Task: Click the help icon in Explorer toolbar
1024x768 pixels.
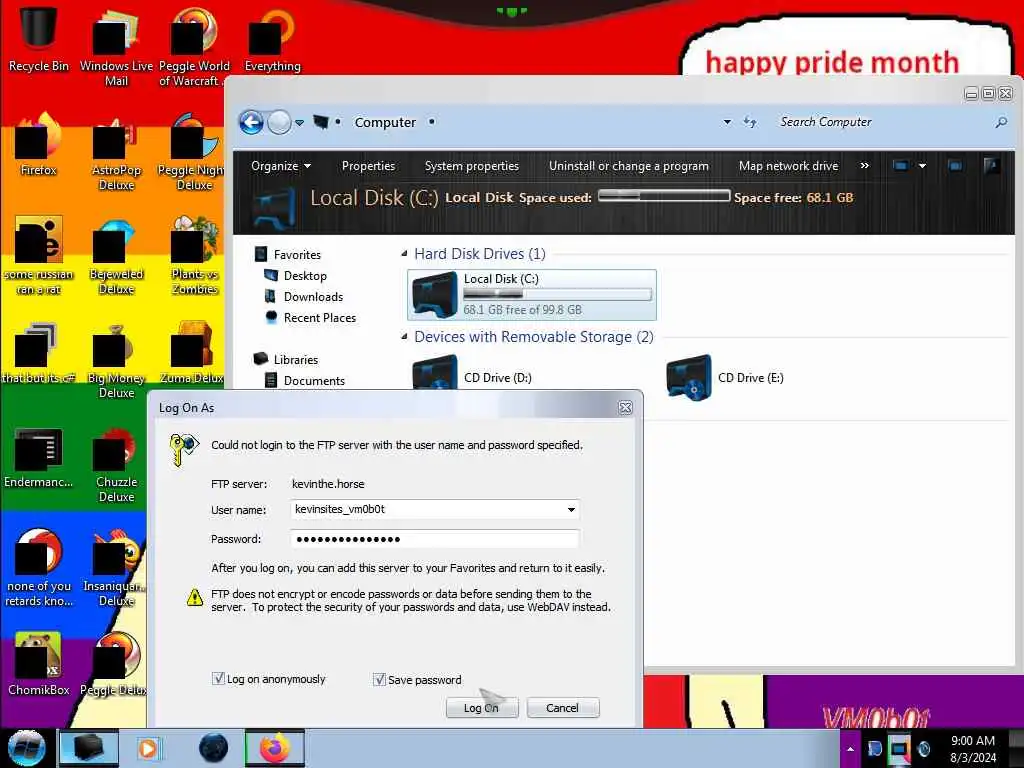Action: [991, 166]
